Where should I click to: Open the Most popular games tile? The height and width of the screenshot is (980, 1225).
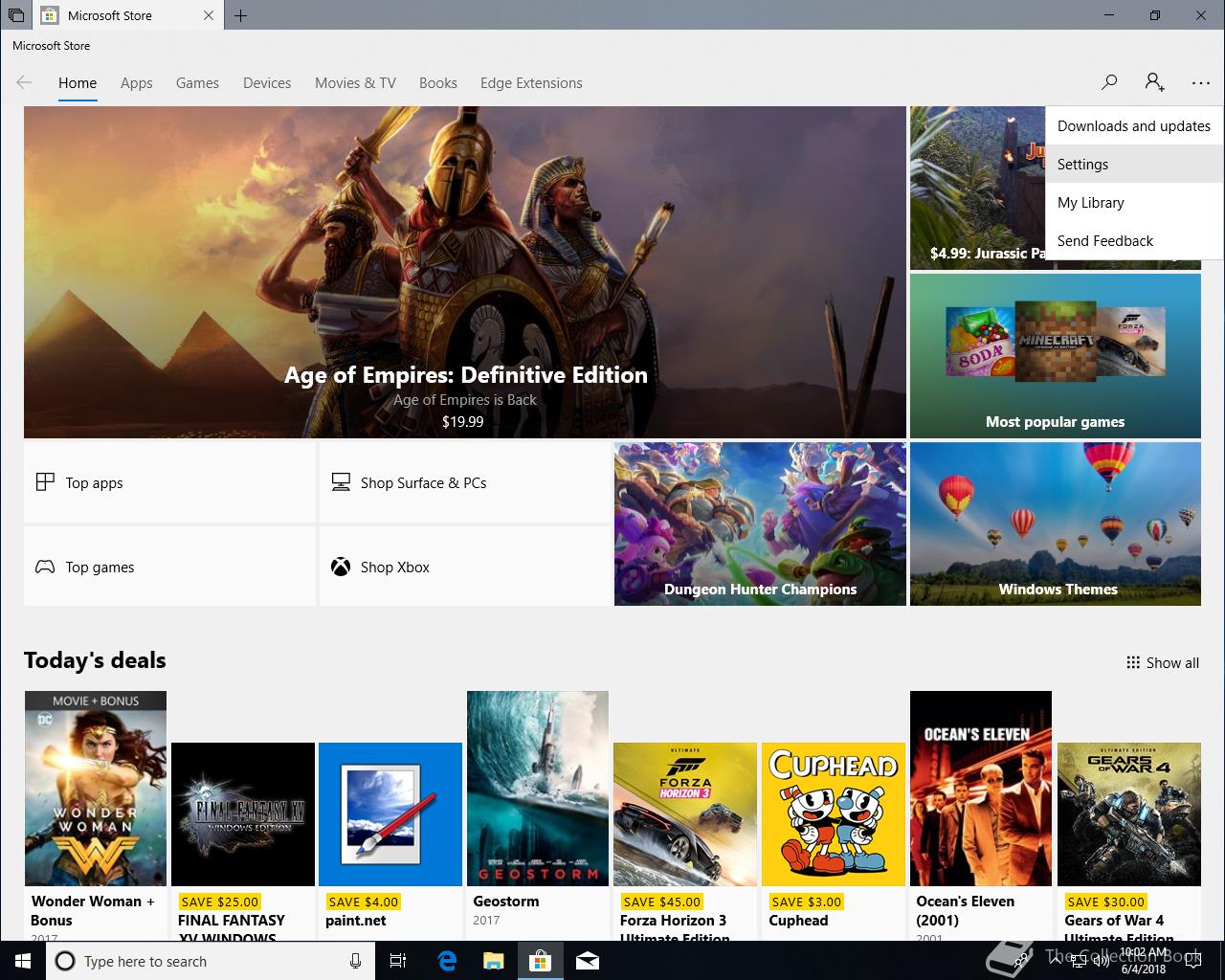pos(1056,356)
